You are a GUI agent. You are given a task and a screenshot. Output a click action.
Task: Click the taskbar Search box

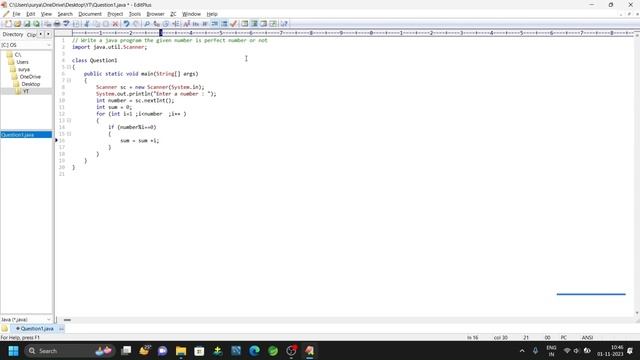pyautogui.click(x=69, y=351)
